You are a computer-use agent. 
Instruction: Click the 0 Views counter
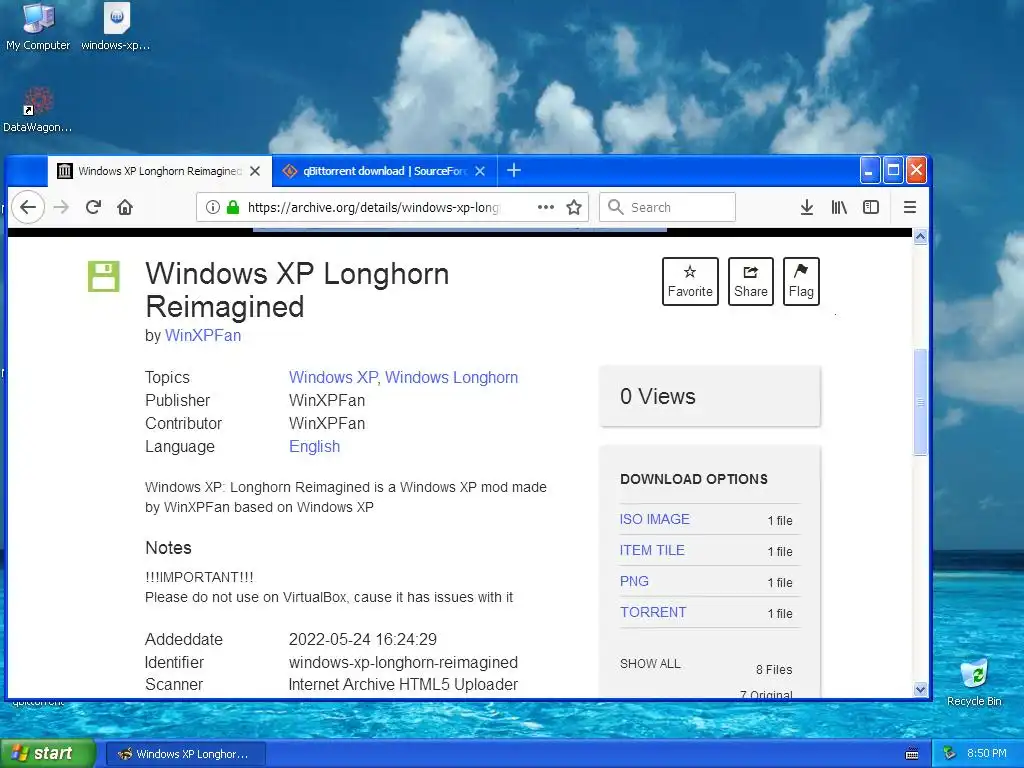click(658, 396)
